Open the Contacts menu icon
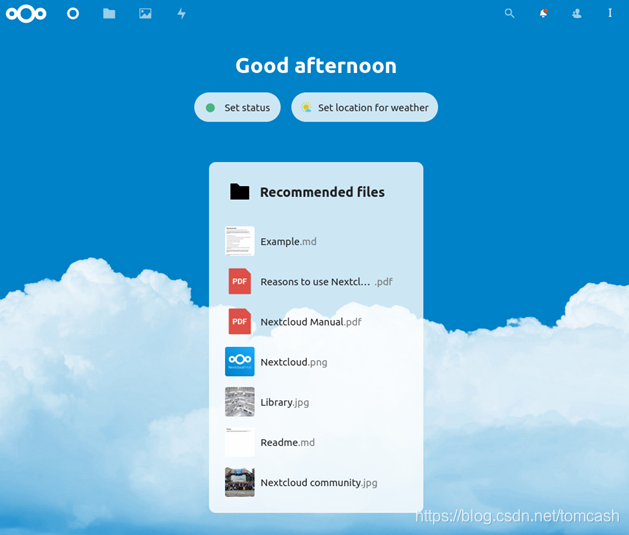The width and height of the screenshot is (629, 535). point(577,14)
